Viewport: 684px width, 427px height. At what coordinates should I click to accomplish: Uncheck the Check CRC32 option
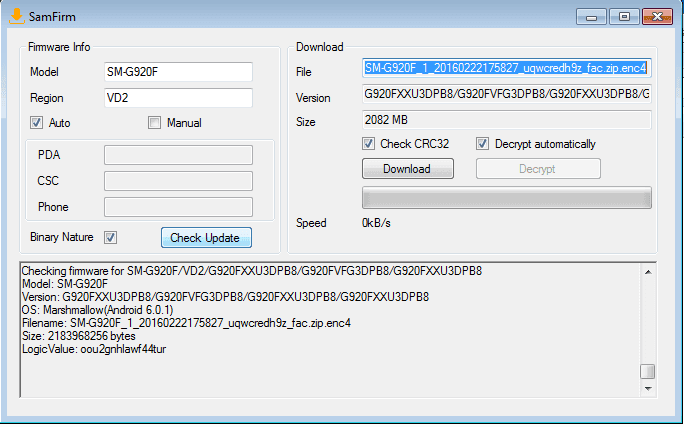pos(369,143)
